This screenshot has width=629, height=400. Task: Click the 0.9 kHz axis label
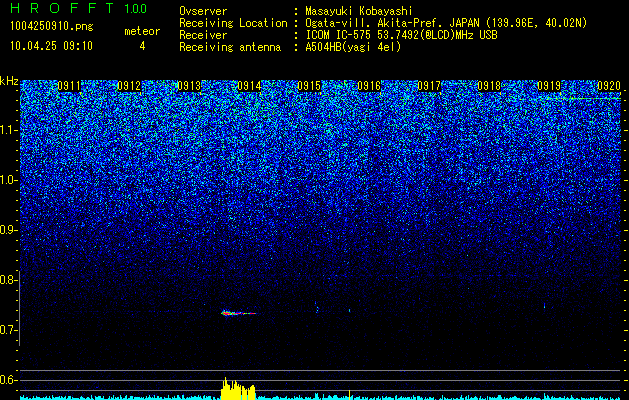coord(9,230)
